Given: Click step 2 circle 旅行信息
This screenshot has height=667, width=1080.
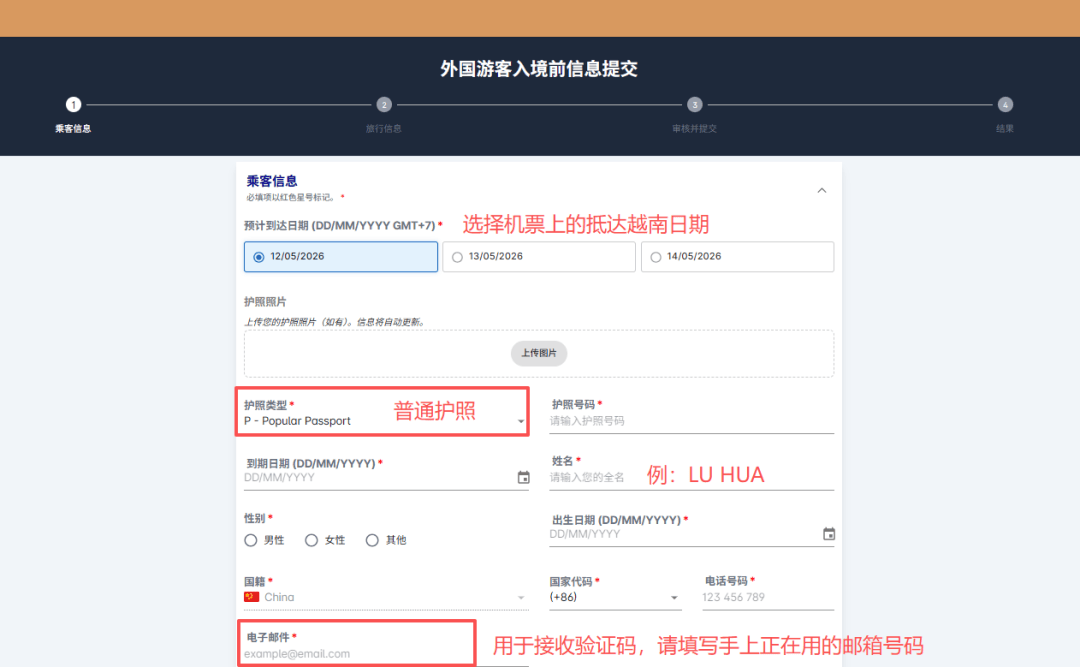Looking at the screenshot, I should [384, 105].
